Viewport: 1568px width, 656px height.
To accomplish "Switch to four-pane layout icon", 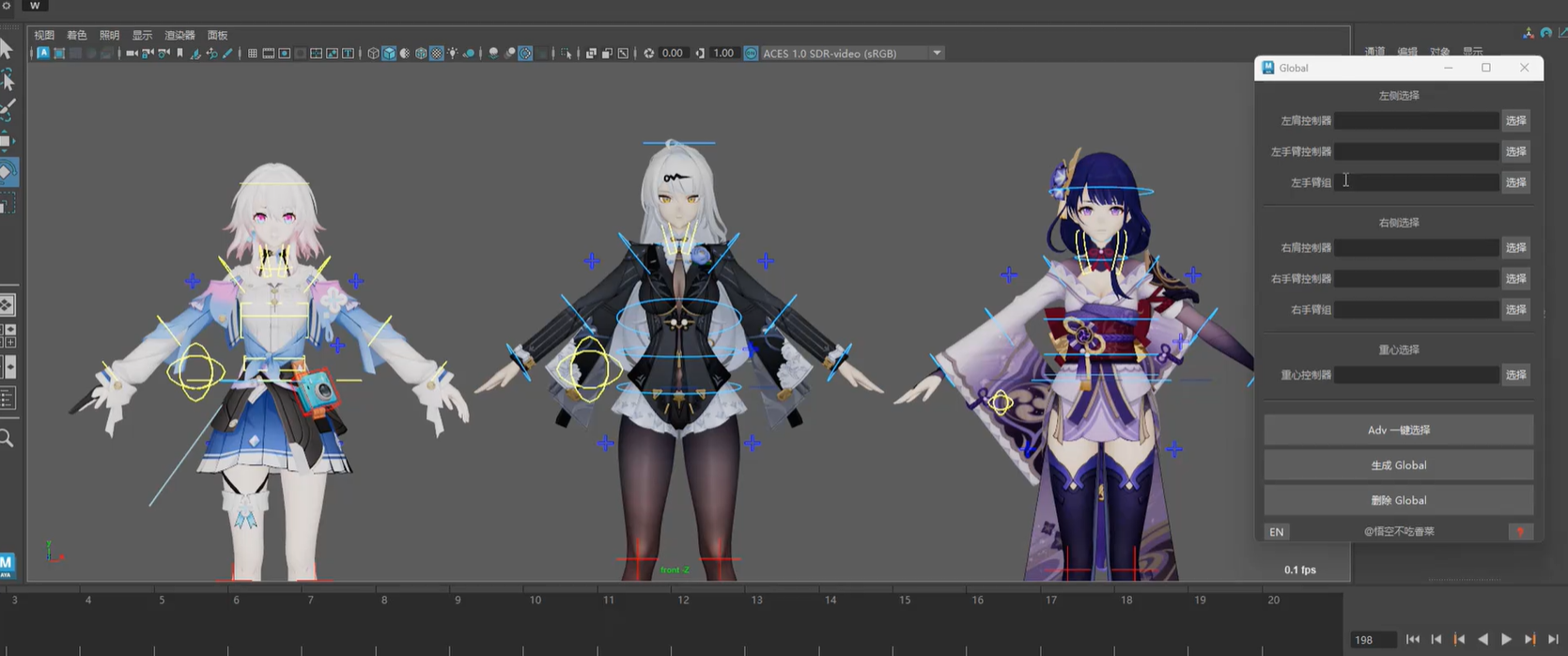I will click(7, 336).
